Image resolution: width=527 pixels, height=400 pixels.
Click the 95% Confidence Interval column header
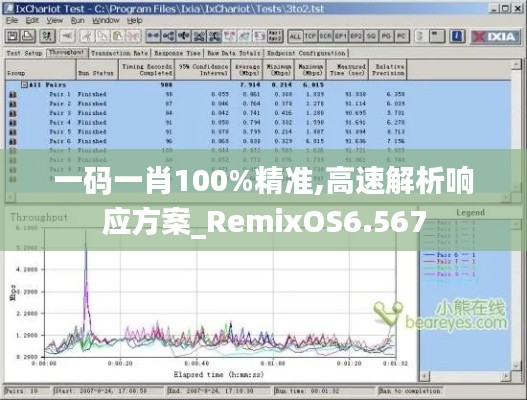(x=203, y=70)
